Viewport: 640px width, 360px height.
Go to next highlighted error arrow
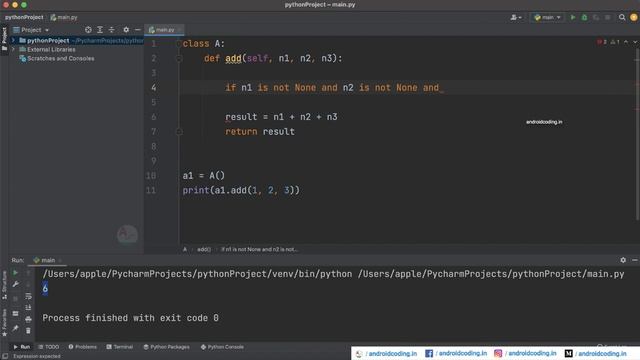point(635,42)
